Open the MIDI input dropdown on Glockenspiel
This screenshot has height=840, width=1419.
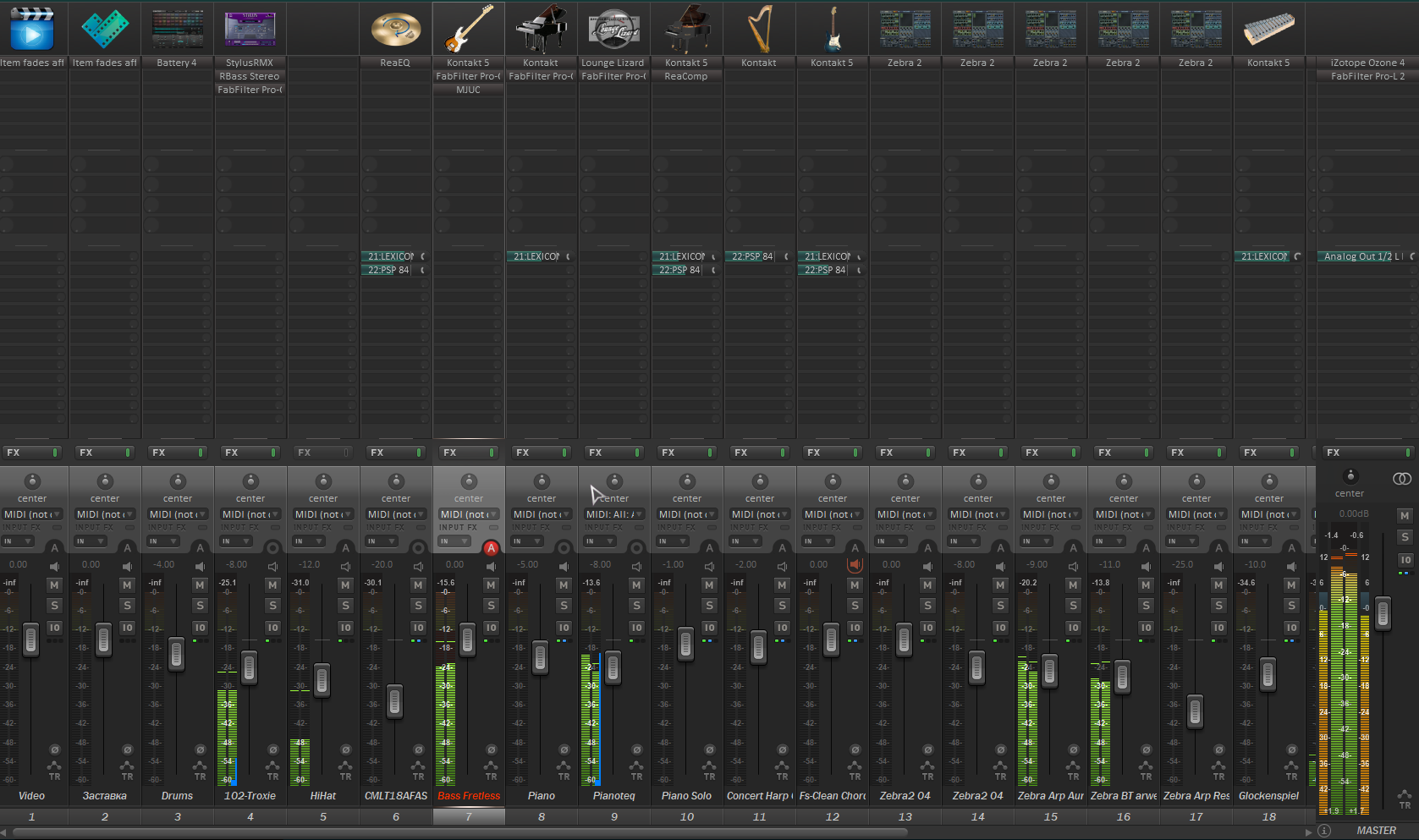coord(1268,514)
